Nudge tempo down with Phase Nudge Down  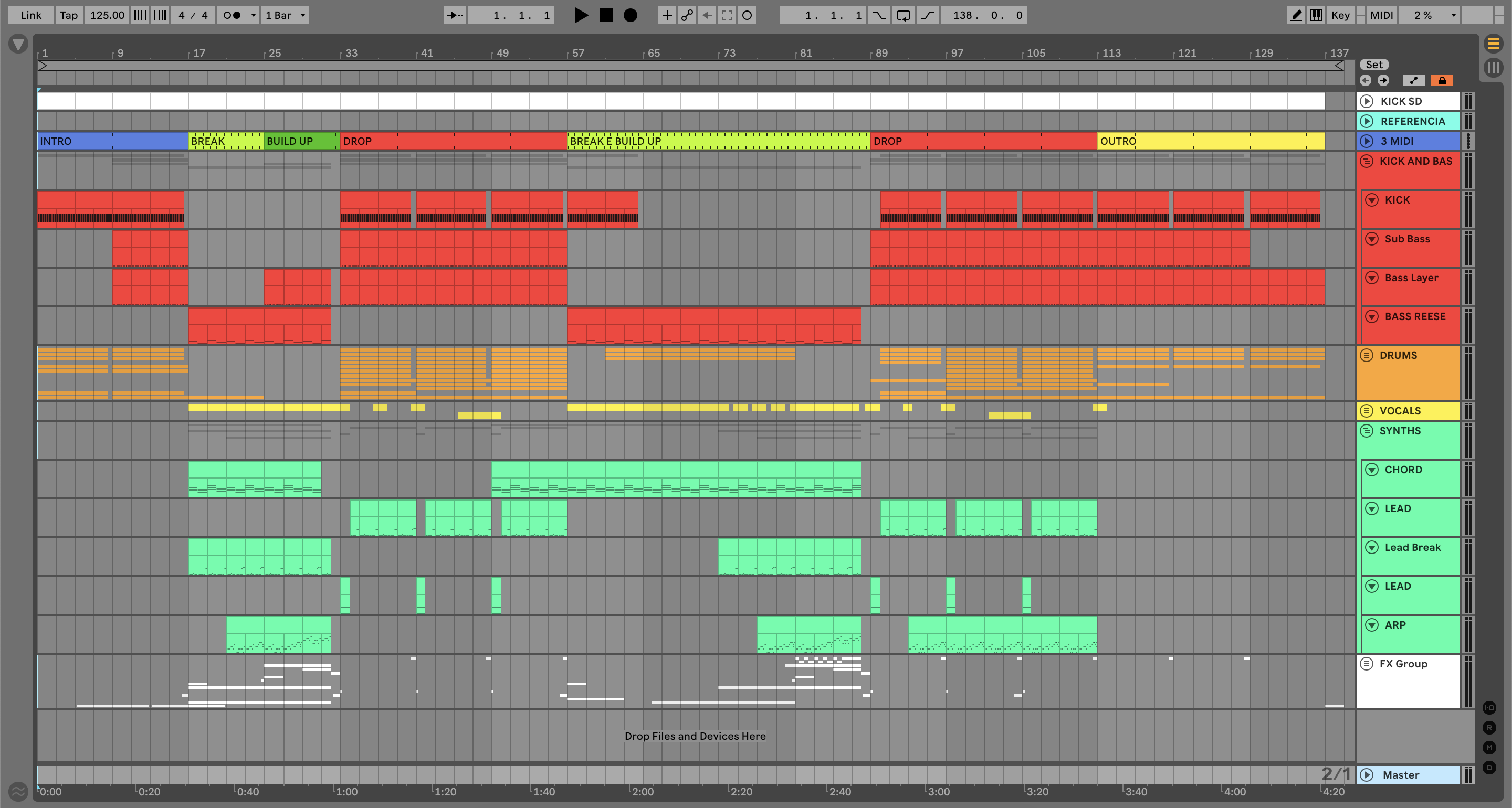[x=140, y=15]
